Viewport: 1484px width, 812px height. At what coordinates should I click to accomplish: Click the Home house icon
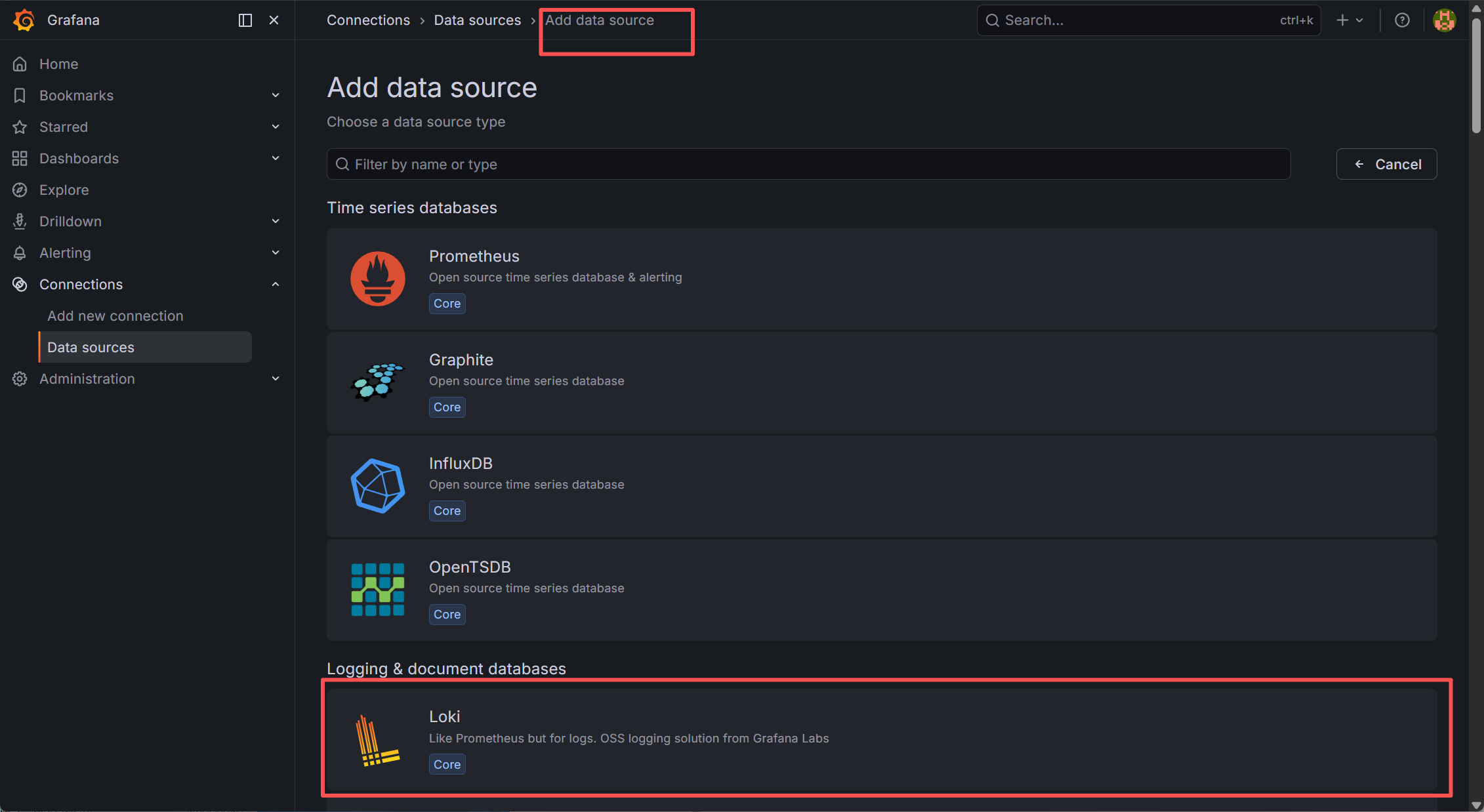20,64
